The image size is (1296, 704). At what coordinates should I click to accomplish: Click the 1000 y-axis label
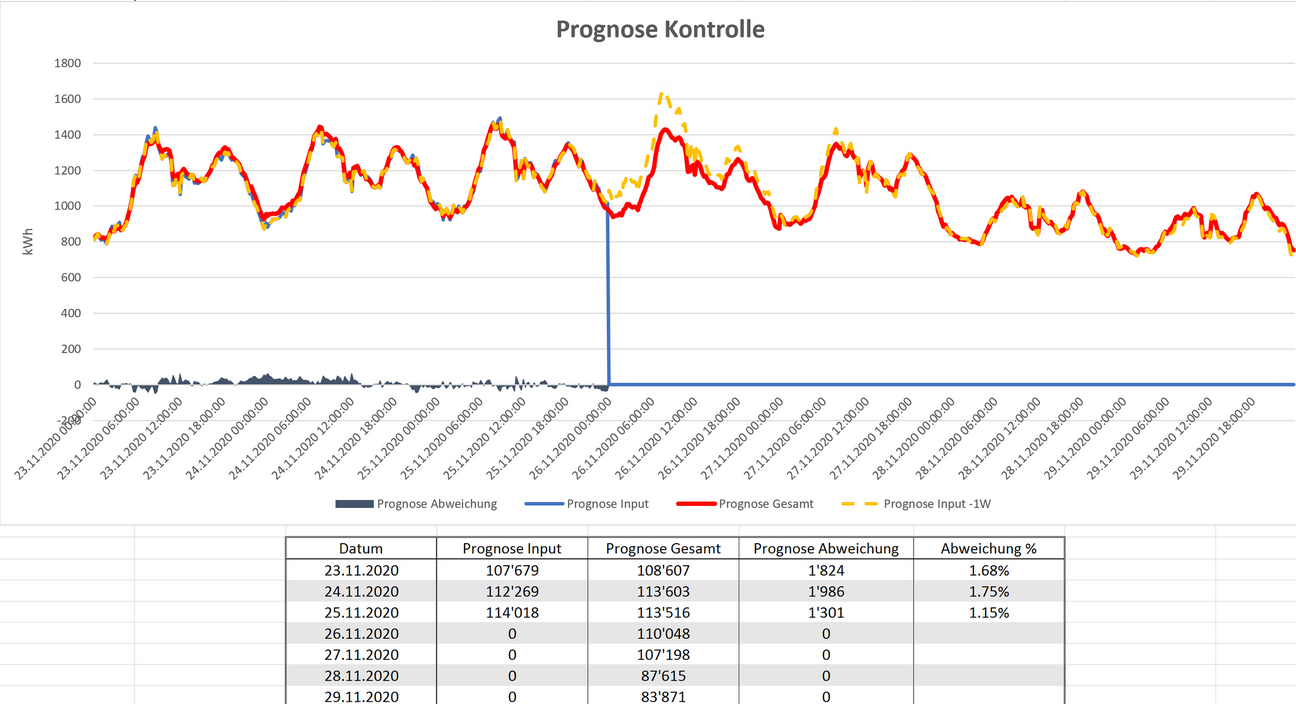(x=67, y=206)
